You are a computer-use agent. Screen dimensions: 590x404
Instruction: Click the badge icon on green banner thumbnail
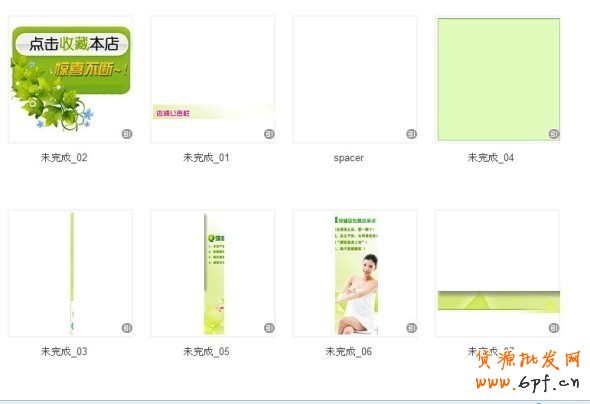(x=554, y=328)
